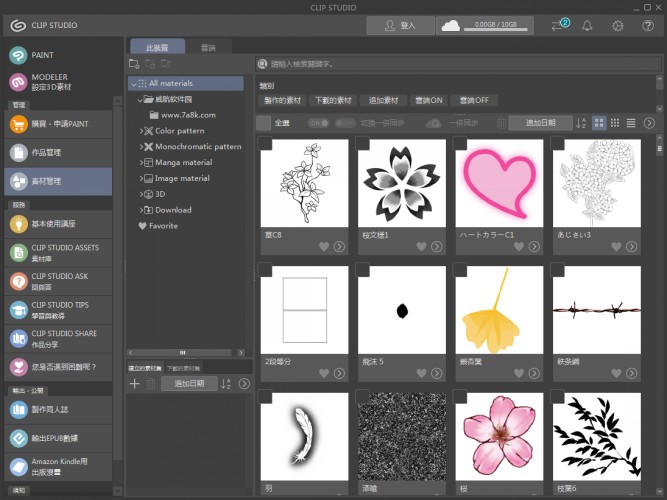
Task: Expand the 3D tree node
Action: pyautogui.click(x=141, y=194)
